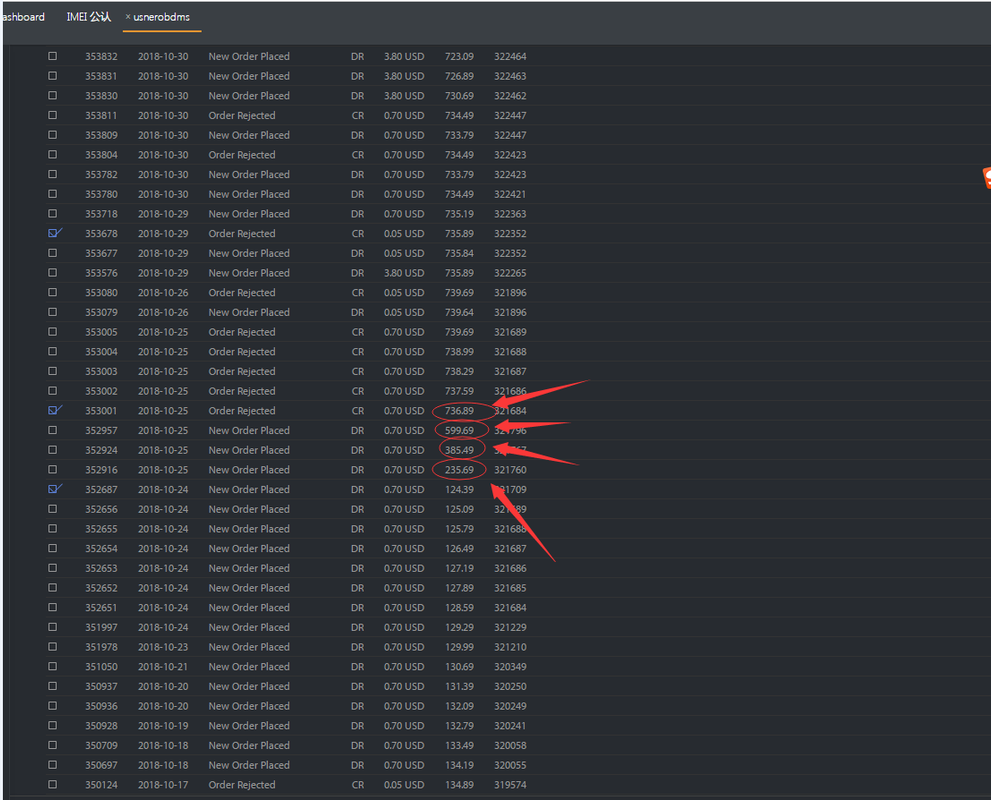Click ID 353780 in the table
The width and height of the screenshot is (991, 800).
(101, 194)
